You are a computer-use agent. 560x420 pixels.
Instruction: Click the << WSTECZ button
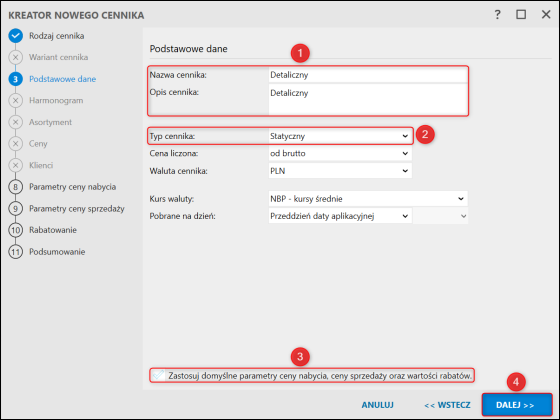[448, 405]
